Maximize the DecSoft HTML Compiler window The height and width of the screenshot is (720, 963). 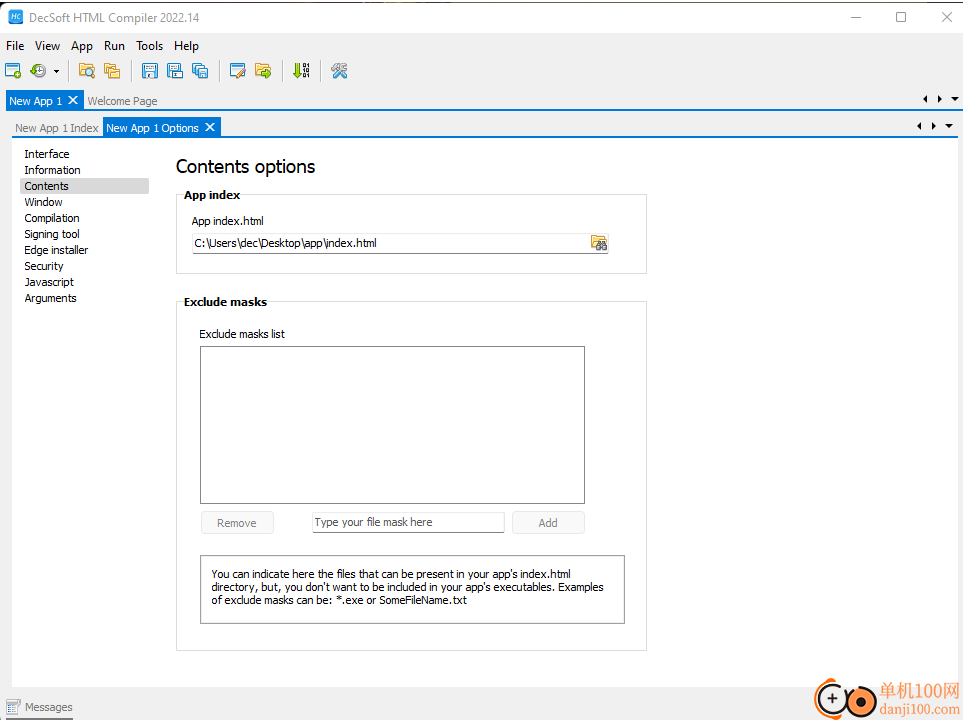coord(901,17)
